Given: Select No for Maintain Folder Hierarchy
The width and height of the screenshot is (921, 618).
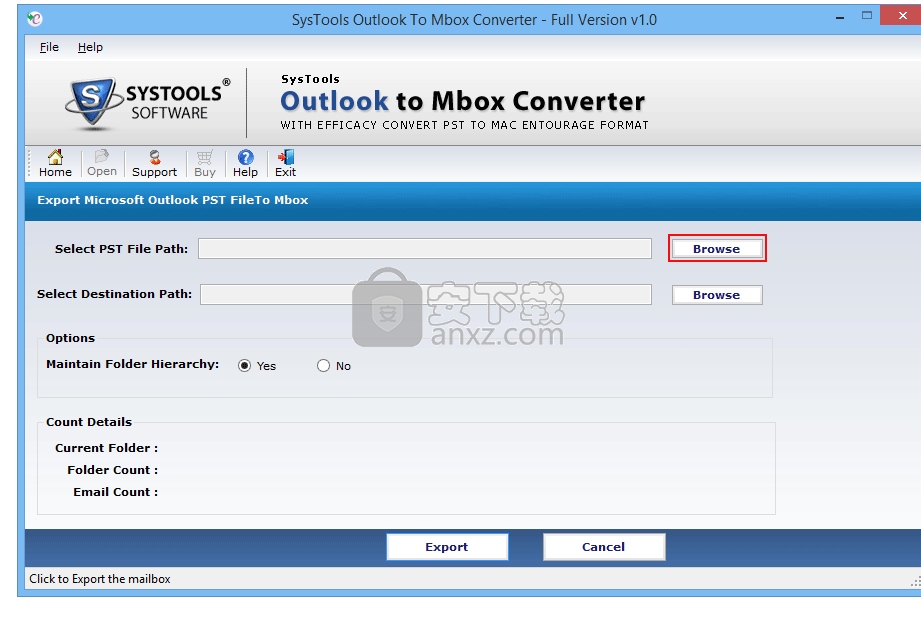Looking at the screenshot, I should tap(334, 365).
